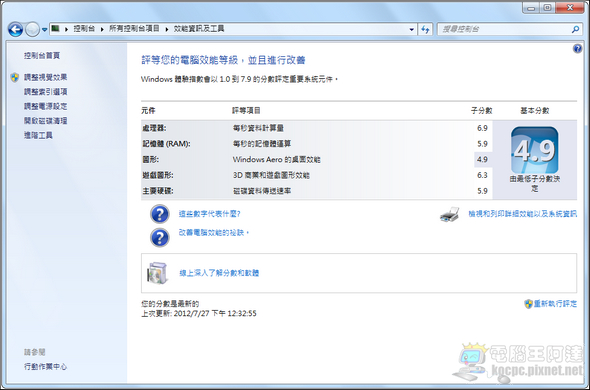Click the printer icon for detailed report
590x390 pixels.
point(449,214)
